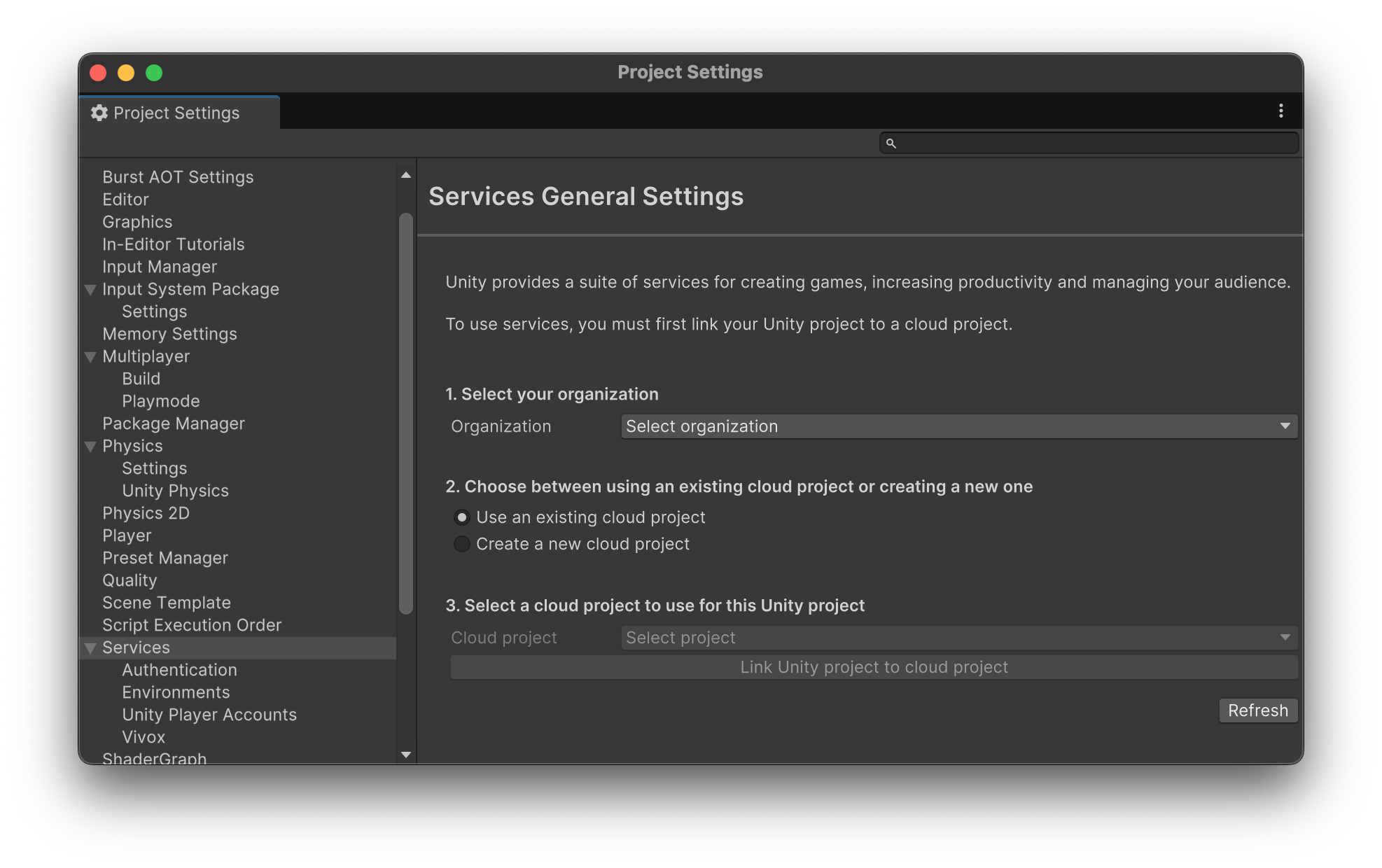Collapse the Services tree node
1382x868 pixels.
pyautogui.click(x=90, y=648)
